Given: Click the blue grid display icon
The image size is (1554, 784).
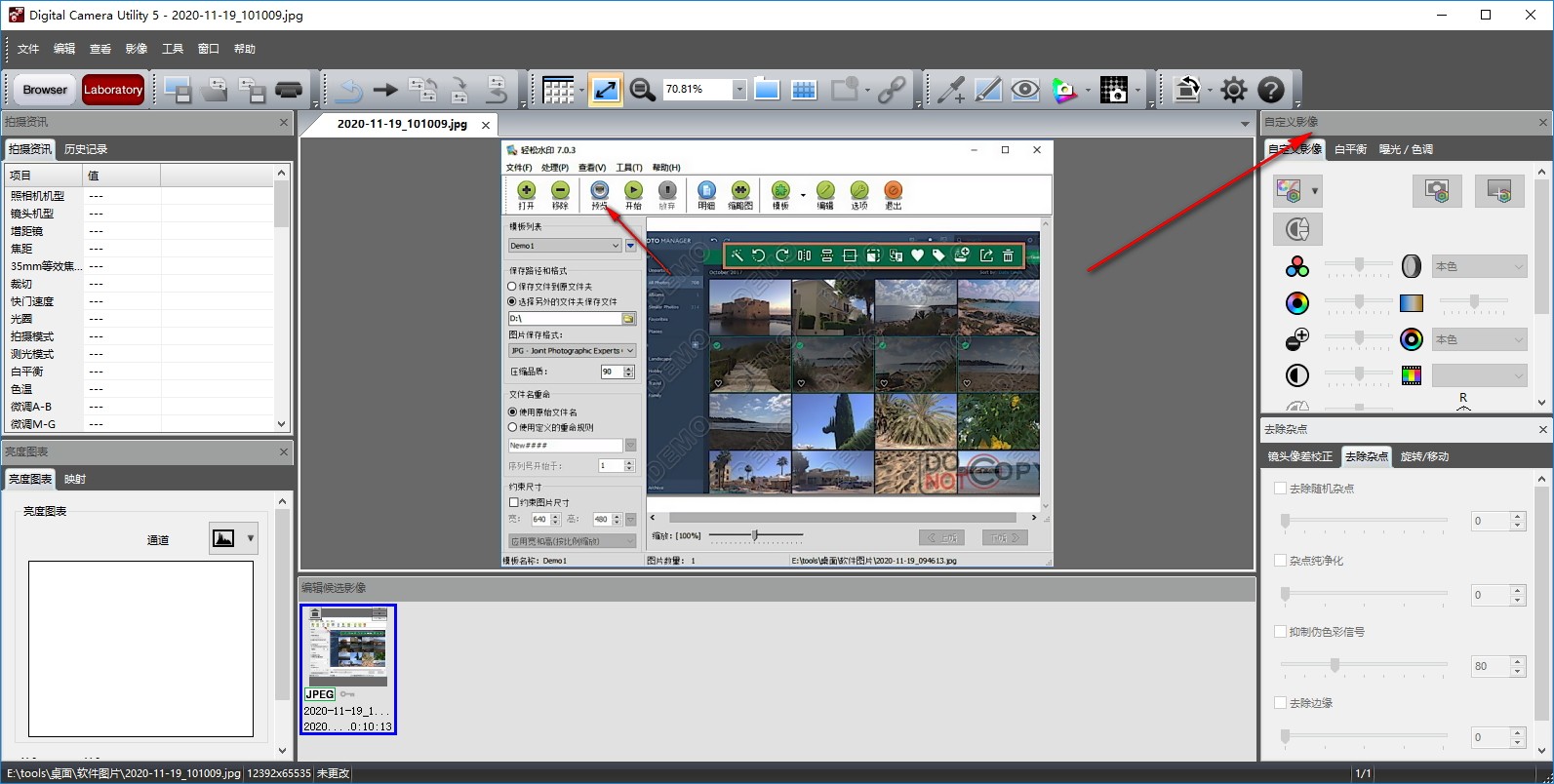Looking at the screenshot, I should [804, 90].
